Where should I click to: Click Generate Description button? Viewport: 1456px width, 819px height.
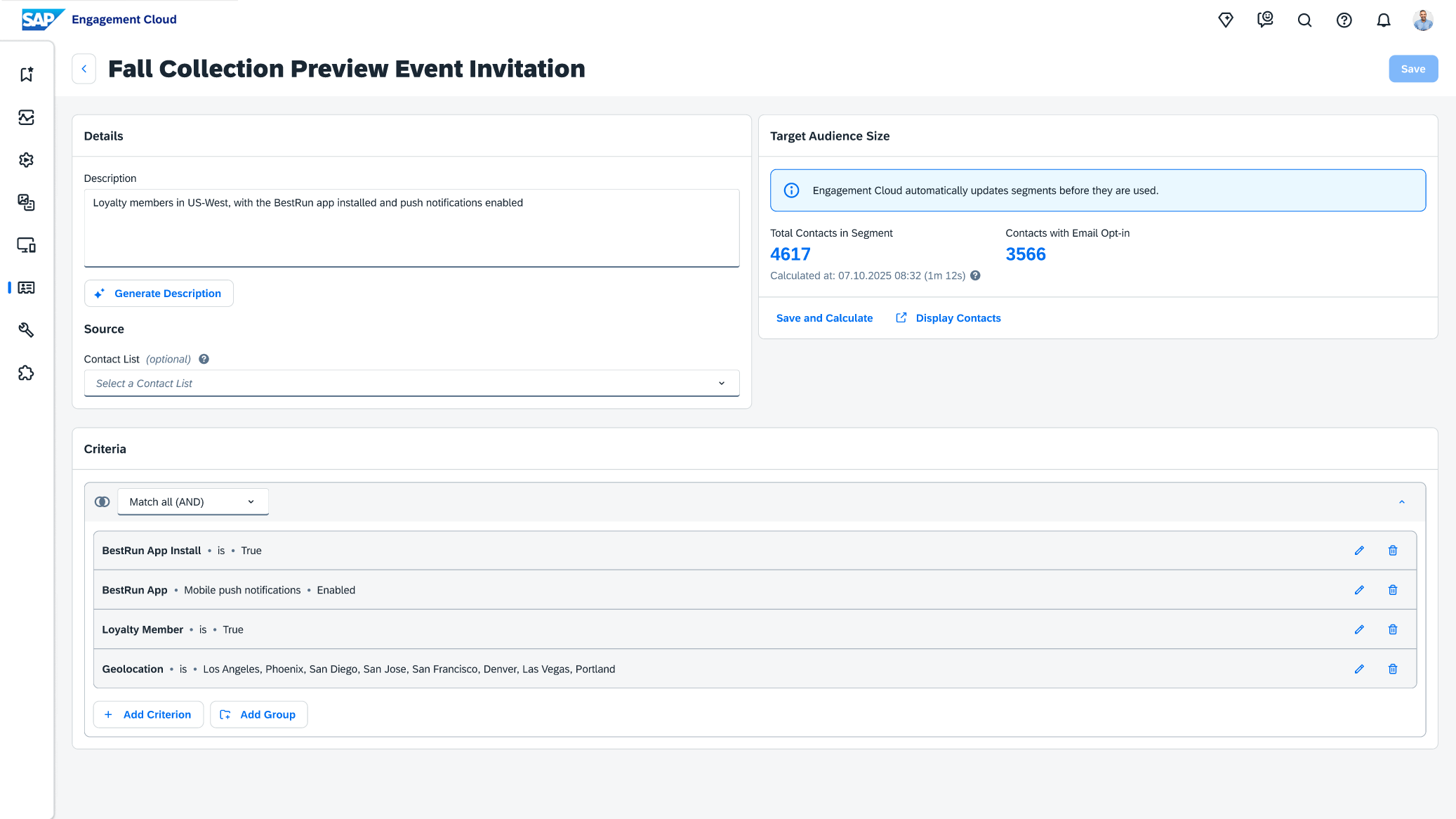pos(159,294)
